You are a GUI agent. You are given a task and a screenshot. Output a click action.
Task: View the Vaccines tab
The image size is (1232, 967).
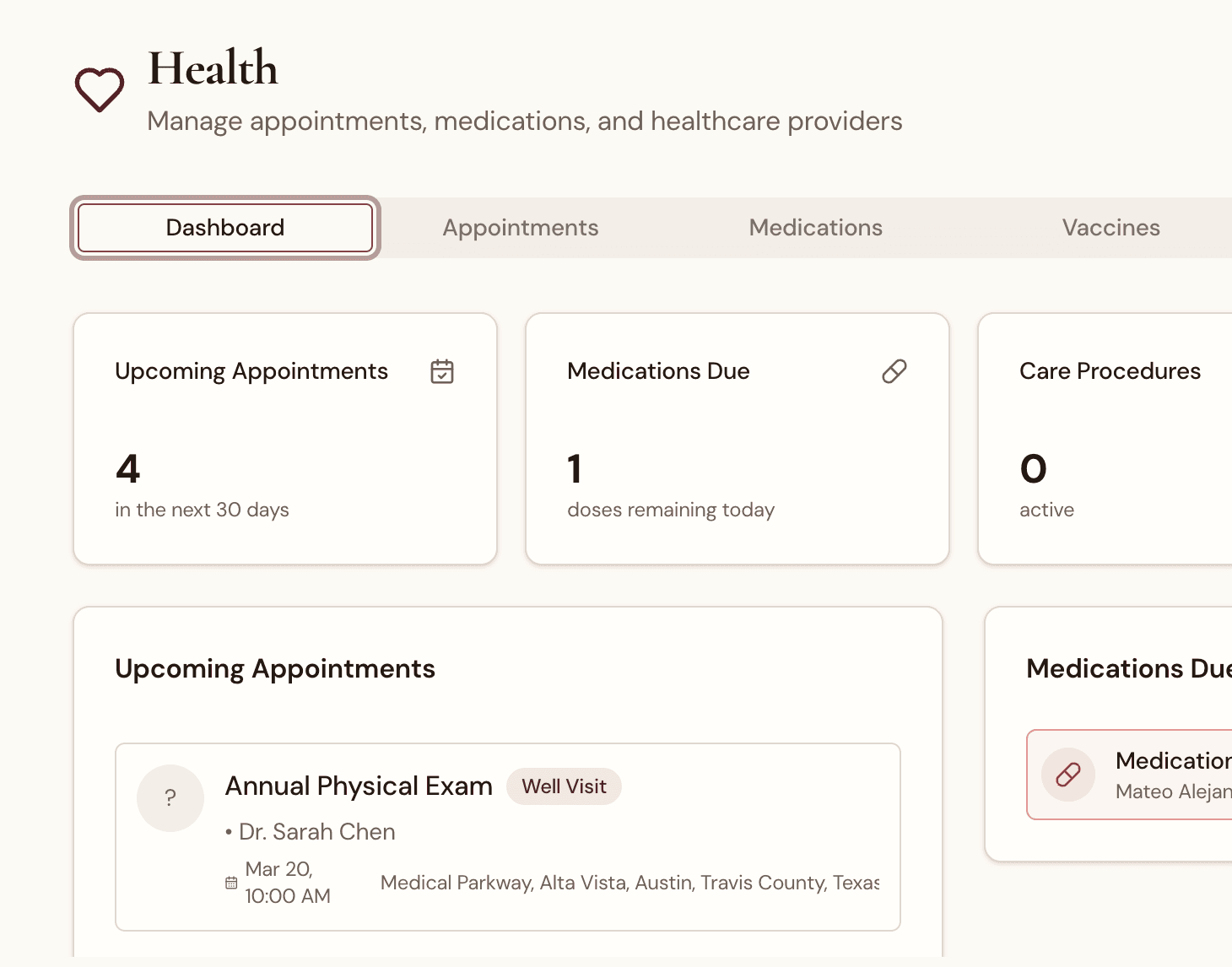tap(1110, 227)
